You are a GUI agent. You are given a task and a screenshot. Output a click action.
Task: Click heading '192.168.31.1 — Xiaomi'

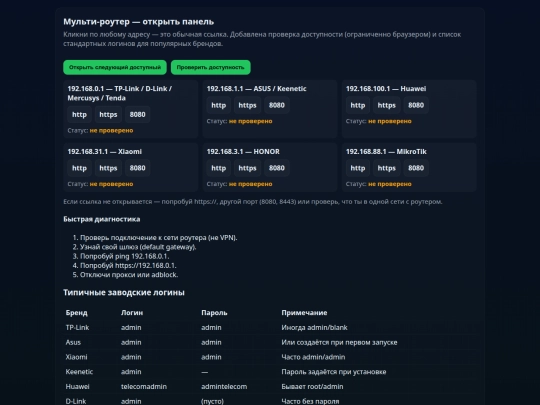[x=104, y=152]
